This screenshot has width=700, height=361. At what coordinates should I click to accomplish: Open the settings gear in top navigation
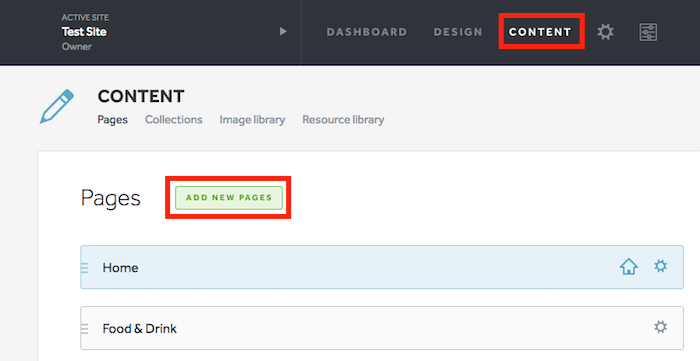[605, 32]
